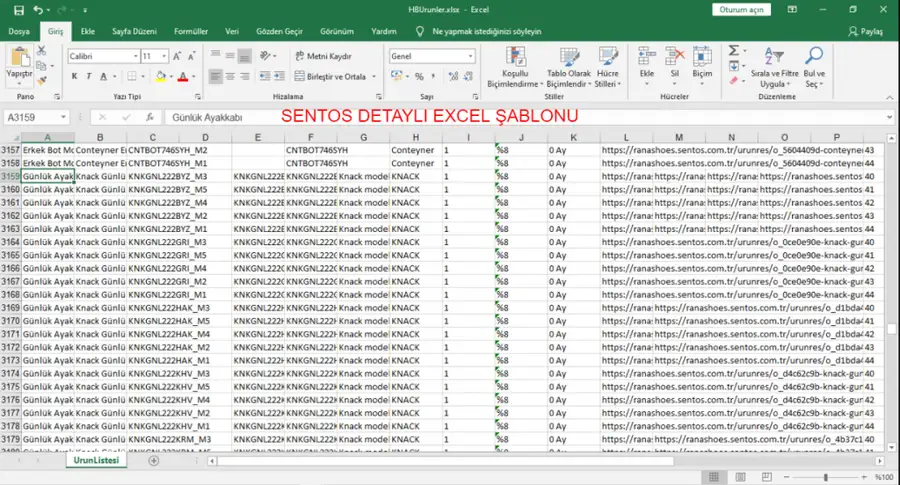Switch to the Ekle ribbon tab
900x485 pixels.
pos(88,32)
